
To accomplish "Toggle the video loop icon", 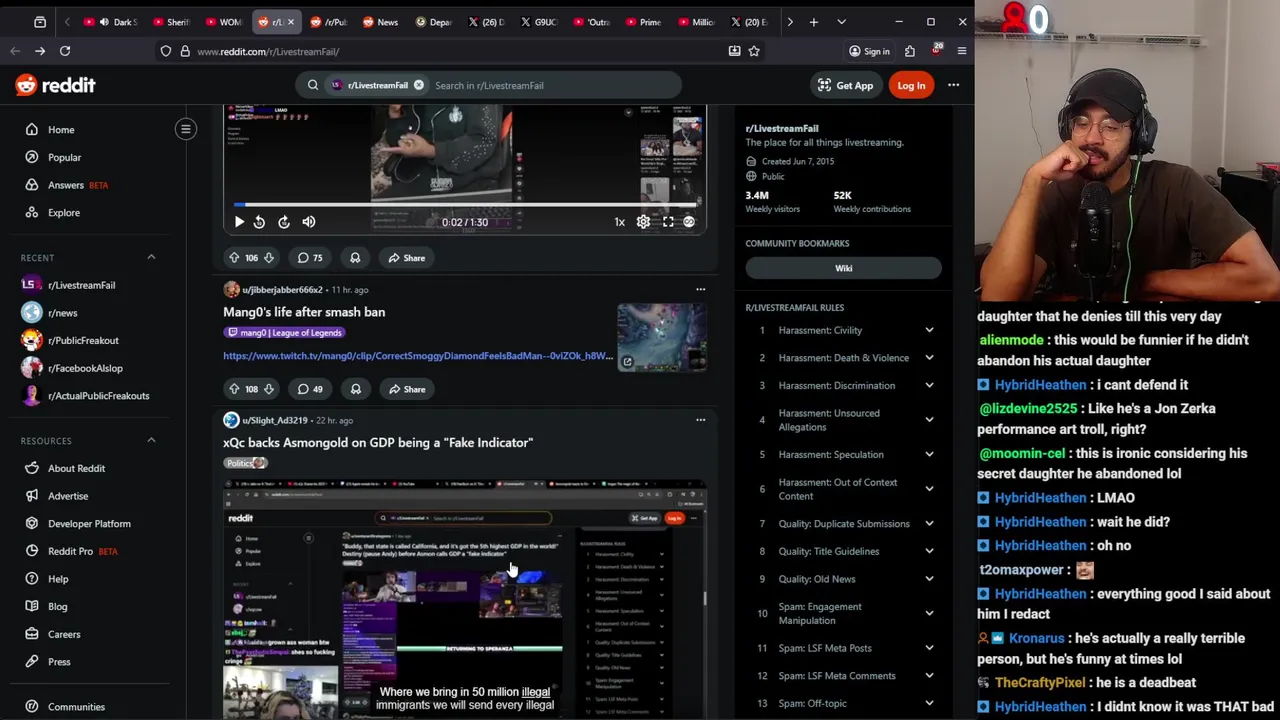I will [689, 222].
